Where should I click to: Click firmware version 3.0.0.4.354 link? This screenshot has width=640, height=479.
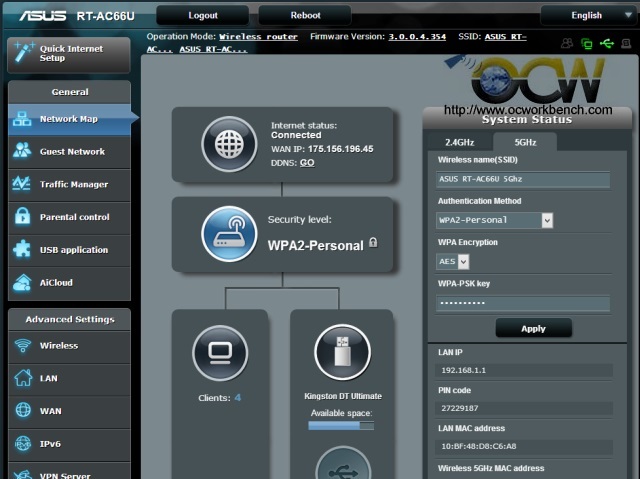(417, 37)
